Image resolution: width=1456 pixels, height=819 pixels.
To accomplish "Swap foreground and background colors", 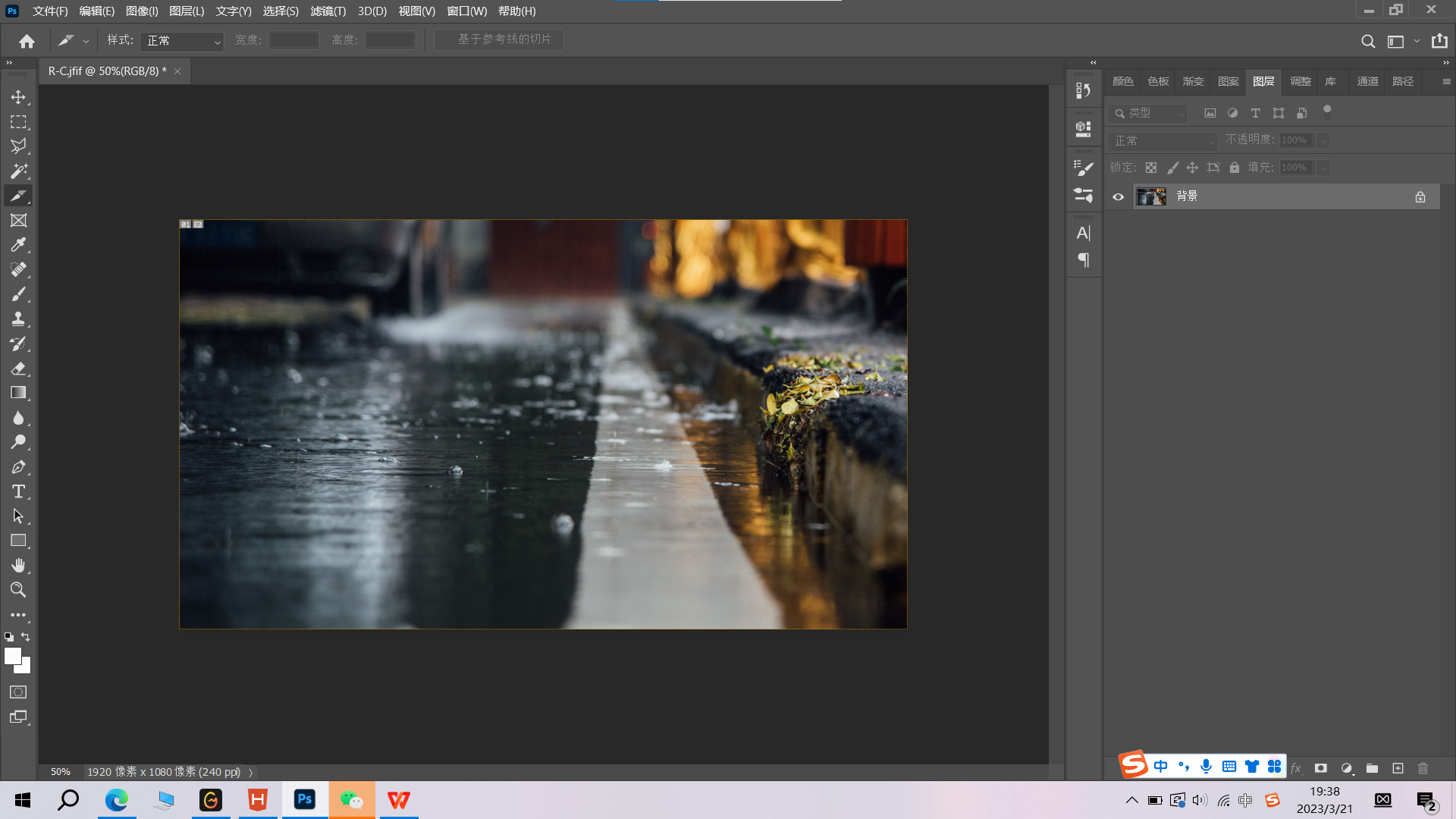I will click(x=26, y=637).
